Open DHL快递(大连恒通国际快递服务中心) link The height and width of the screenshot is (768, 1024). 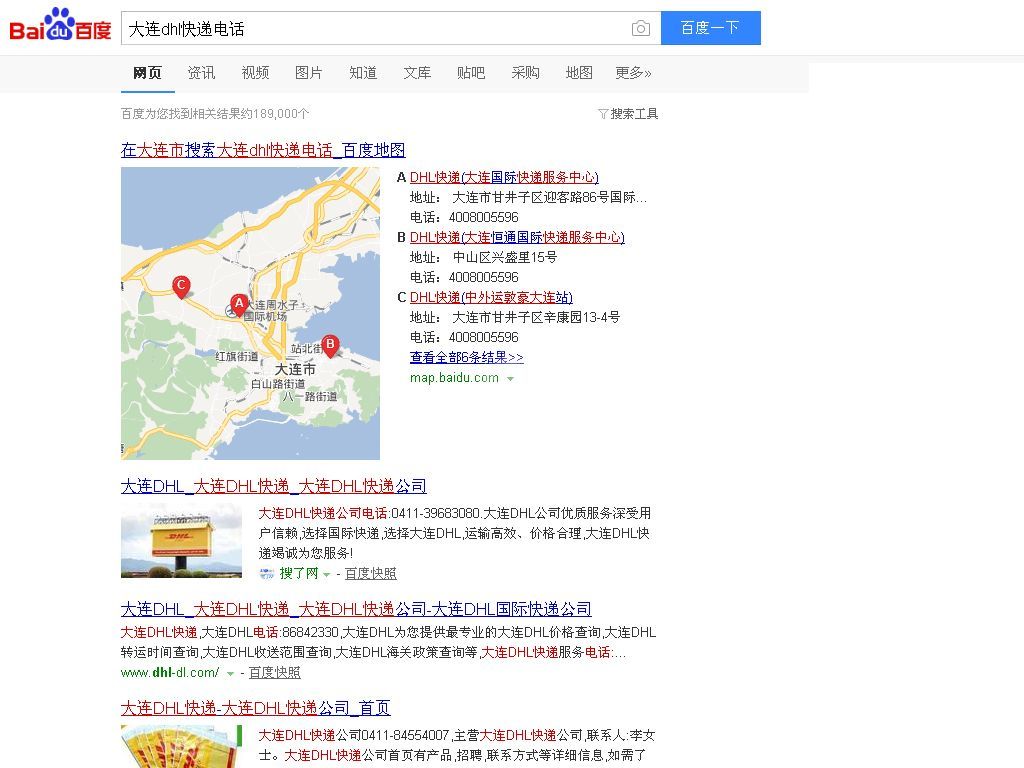click(x=517, y=238)
